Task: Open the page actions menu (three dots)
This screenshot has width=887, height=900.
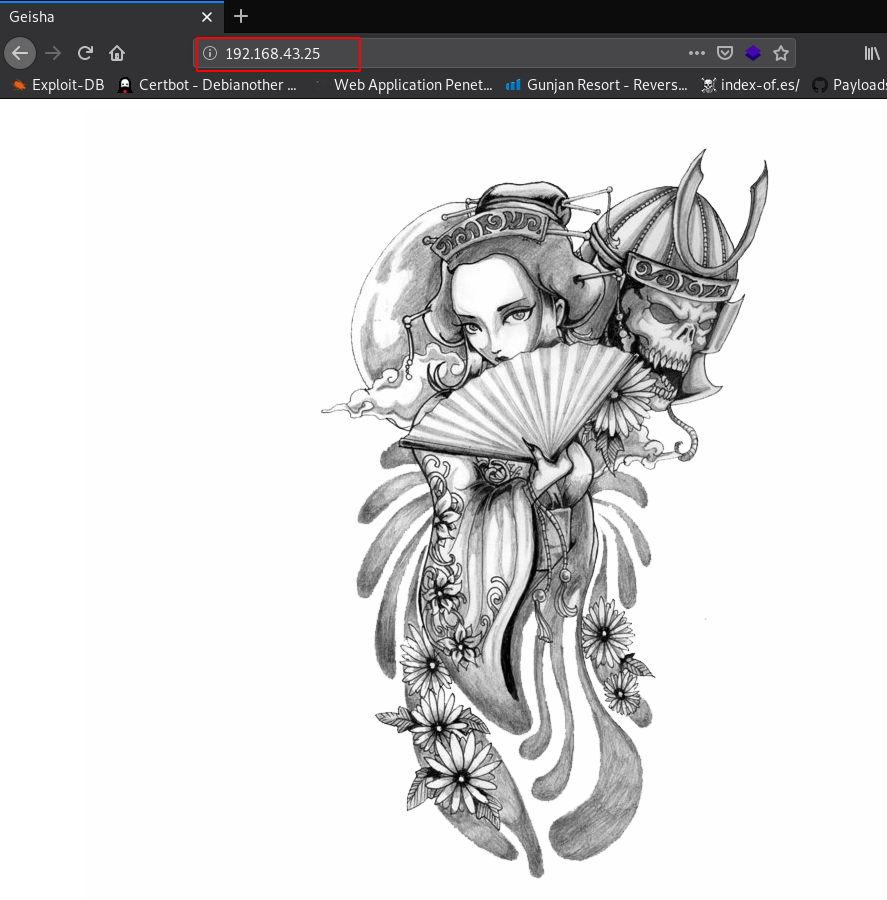Action: pyautogui.click(x=696, y=53)
